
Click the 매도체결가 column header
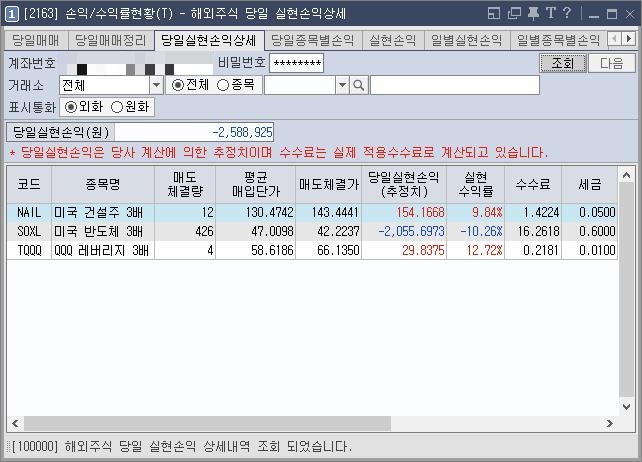tap(329, 184)
